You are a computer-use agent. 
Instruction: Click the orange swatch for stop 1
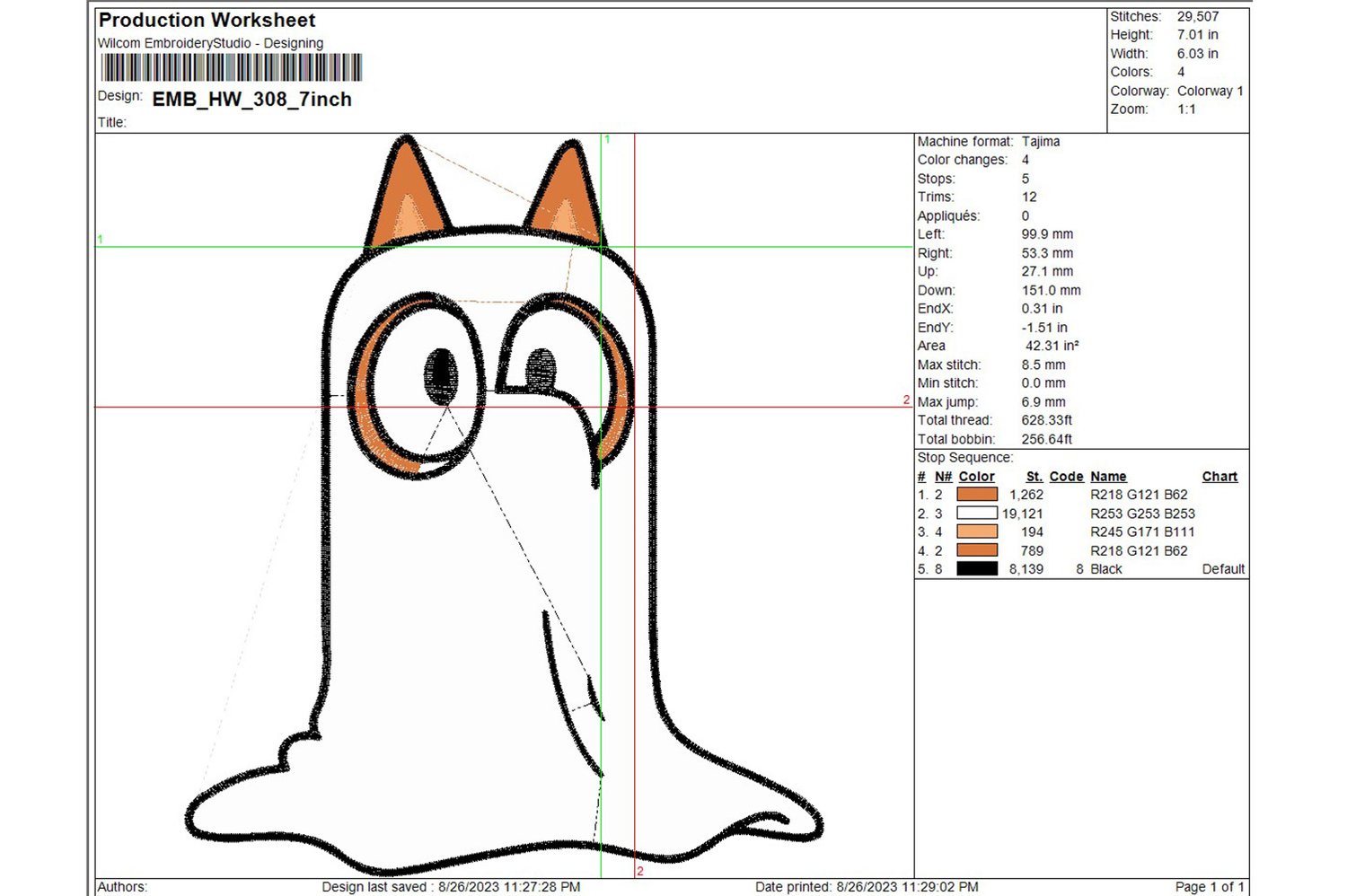pos(977,495)
